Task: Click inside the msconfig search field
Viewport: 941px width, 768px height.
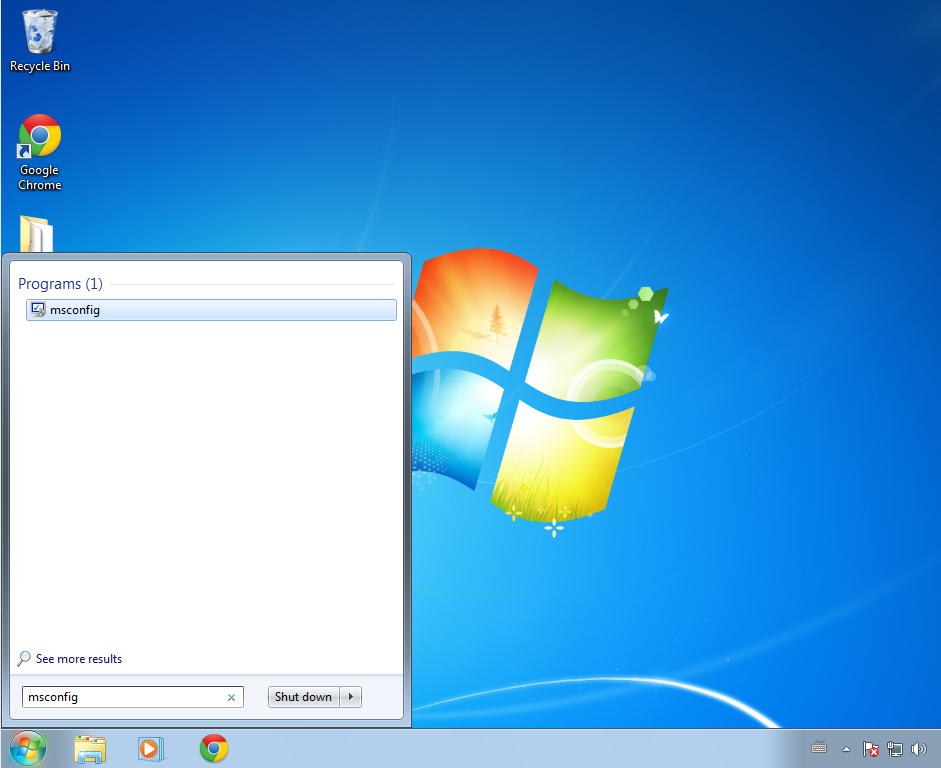Action: (120, 697)
